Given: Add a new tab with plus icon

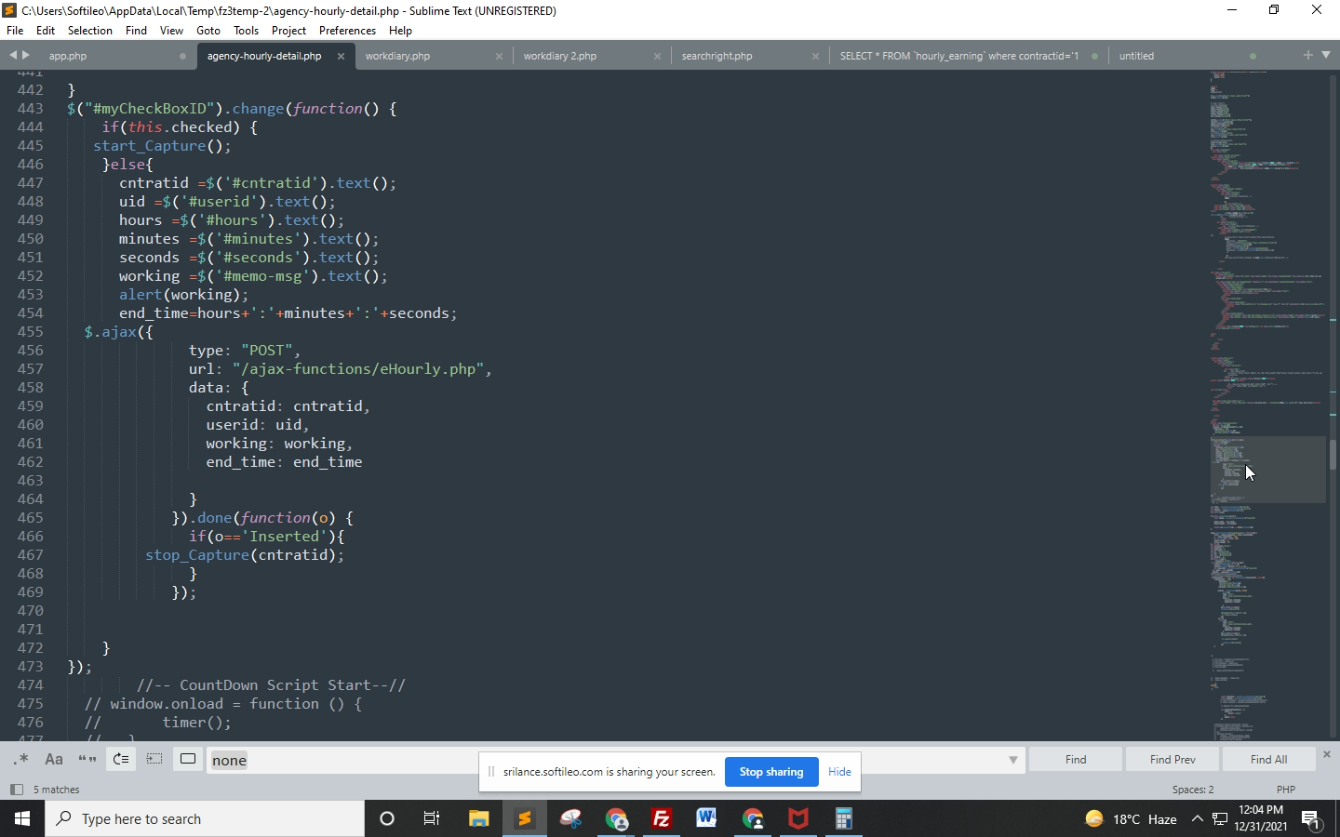Looking at the screenshot, I should pos(1307,55).
